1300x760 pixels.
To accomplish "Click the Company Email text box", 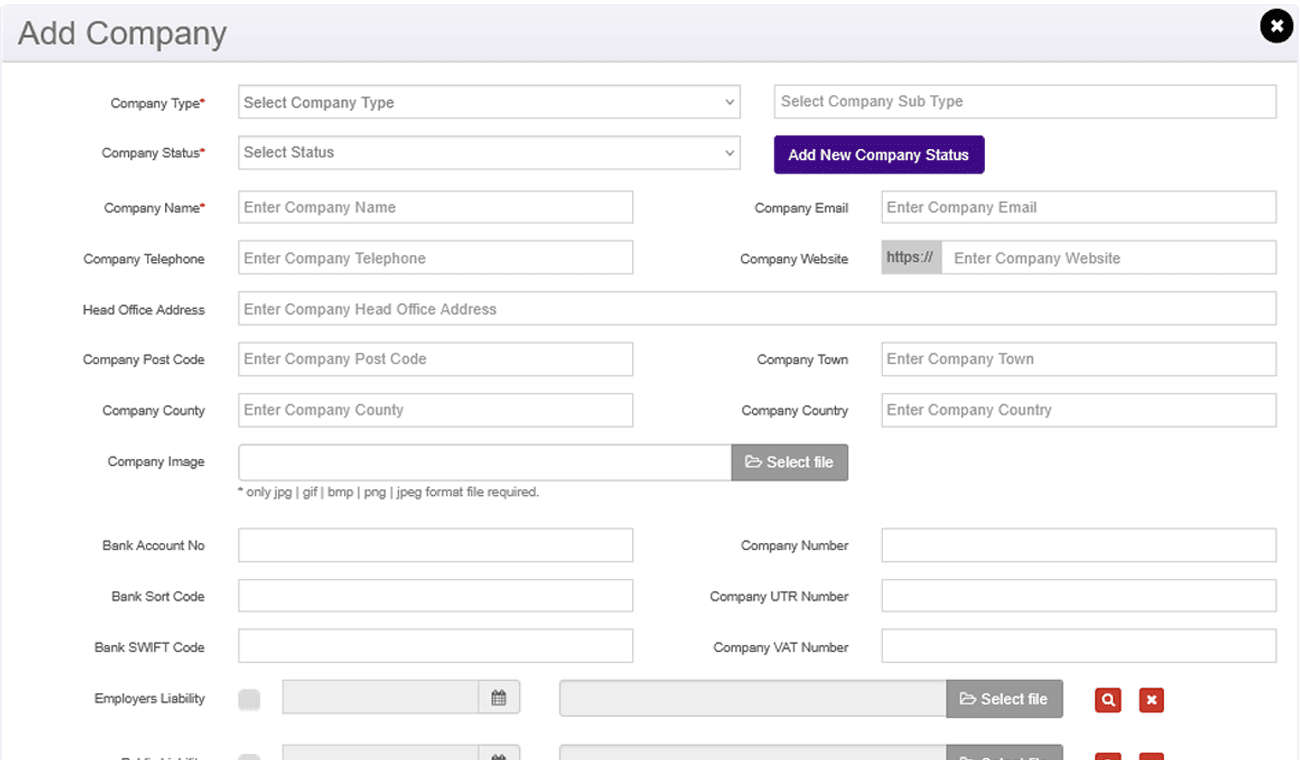I will click(1078, 207).
